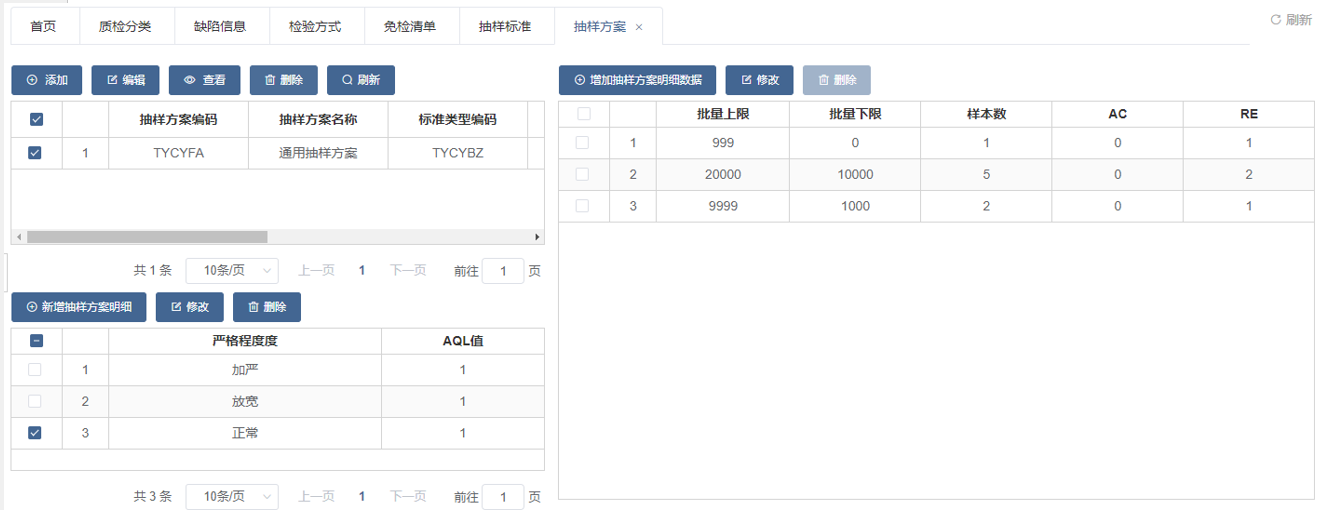Click the 刷新 link at top right

1291,20
